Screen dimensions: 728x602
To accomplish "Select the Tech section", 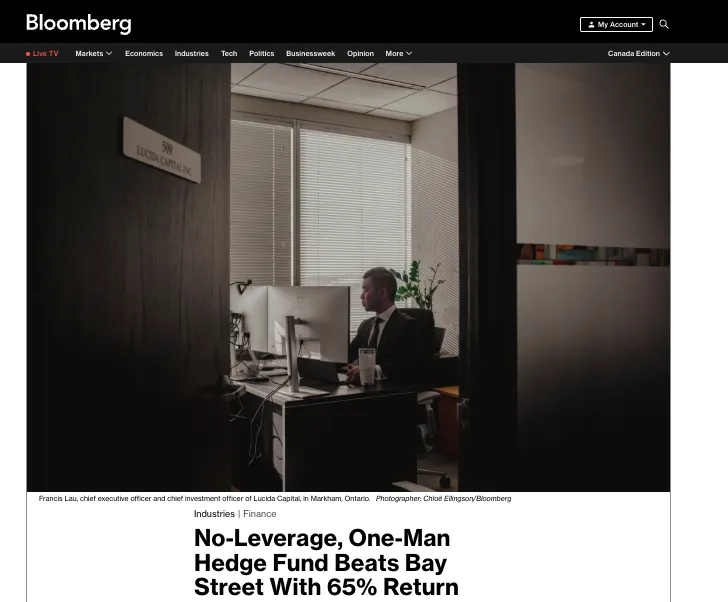I will click(x=229, y=53).
